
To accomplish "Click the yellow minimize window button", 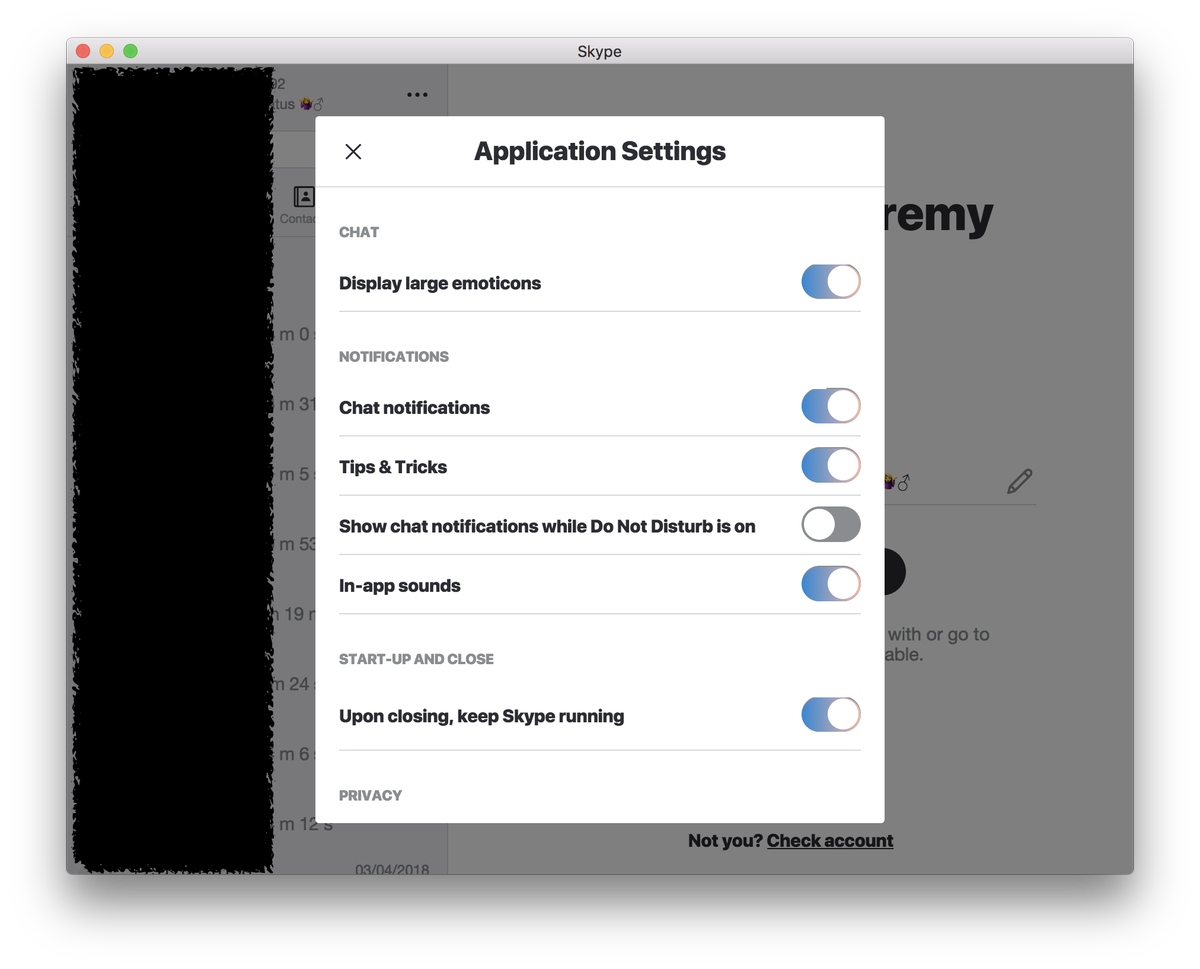I will pyautogui.click(x=107, y=51).
